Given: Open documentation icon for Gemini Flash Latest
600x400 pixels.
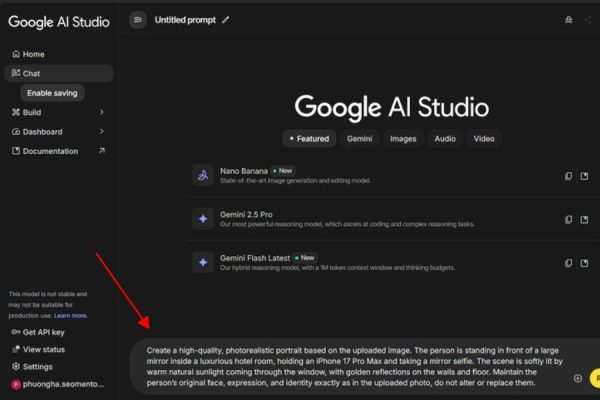Looking at the screenshot, I should tap(585, 262).
